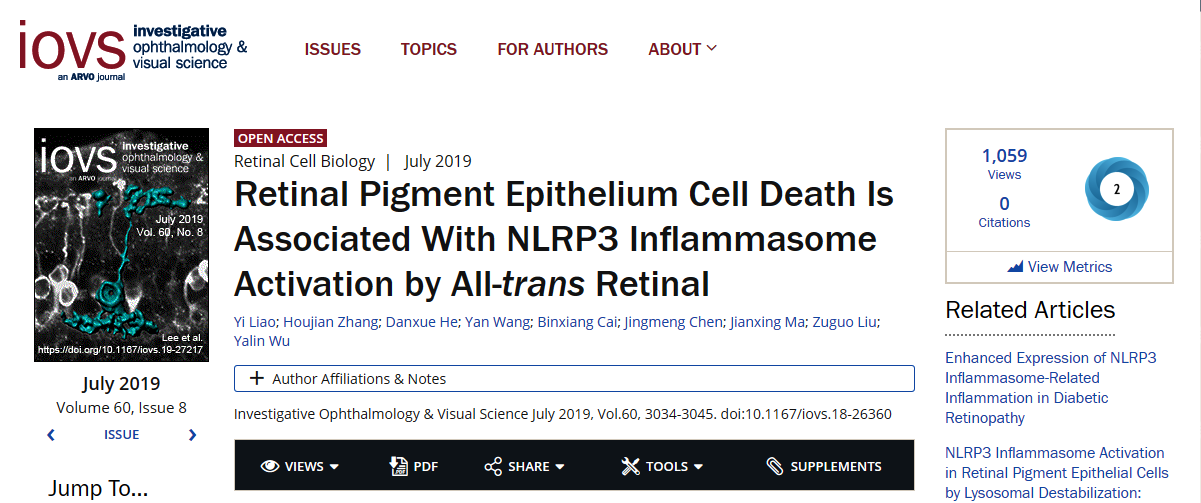Expand Author Affiliations & Notes
The width and height of the screenshot is (1201, 503).
pos(574,379)
